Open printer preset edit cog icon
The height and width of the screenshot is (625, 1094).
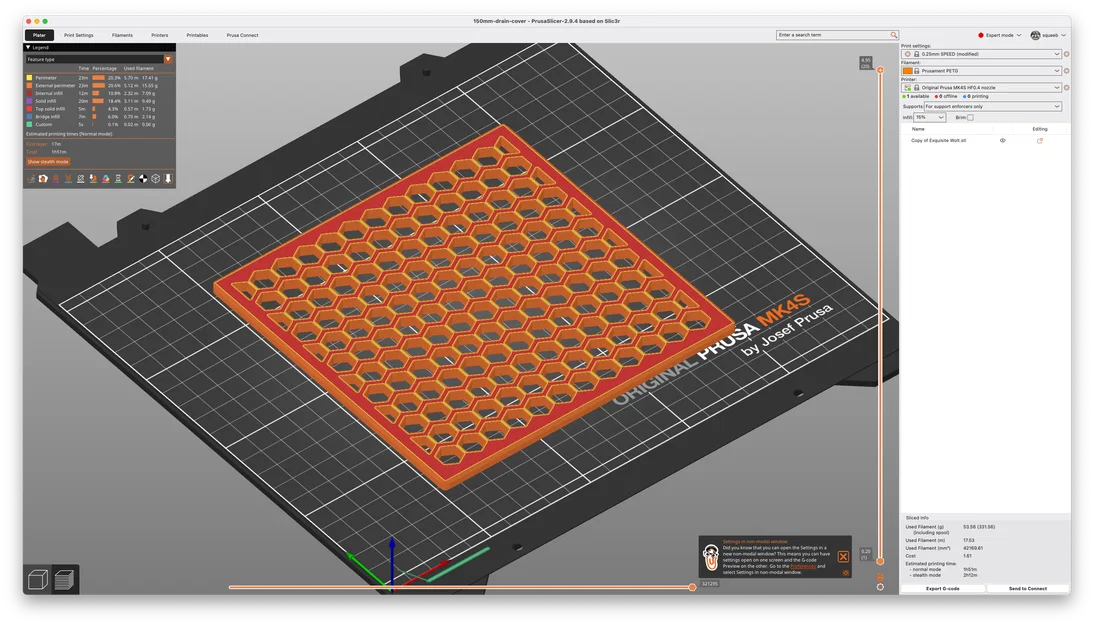point(1066,87)
